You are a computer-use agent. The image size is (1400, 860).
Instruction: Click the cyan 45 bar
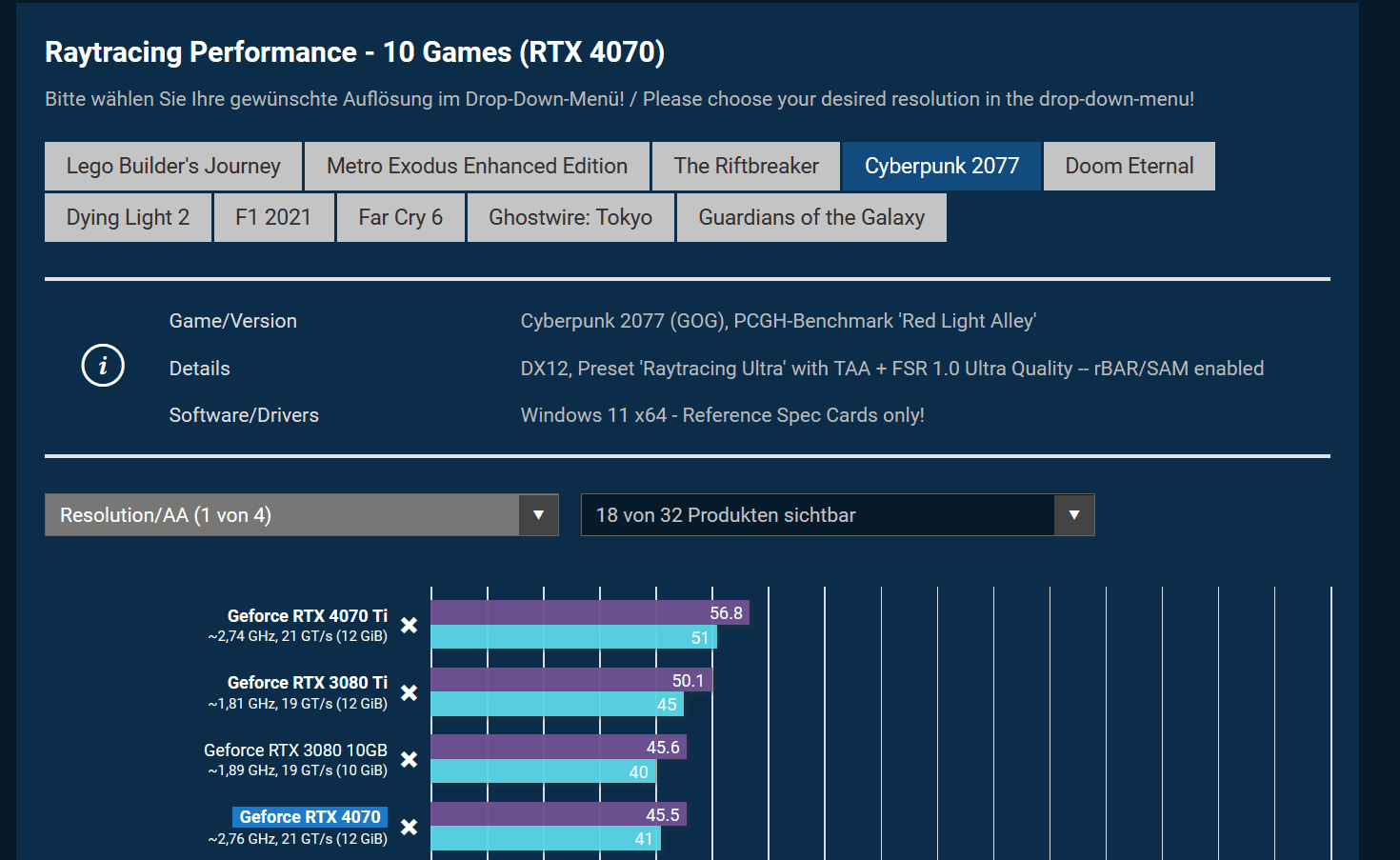tap(557, 705)
